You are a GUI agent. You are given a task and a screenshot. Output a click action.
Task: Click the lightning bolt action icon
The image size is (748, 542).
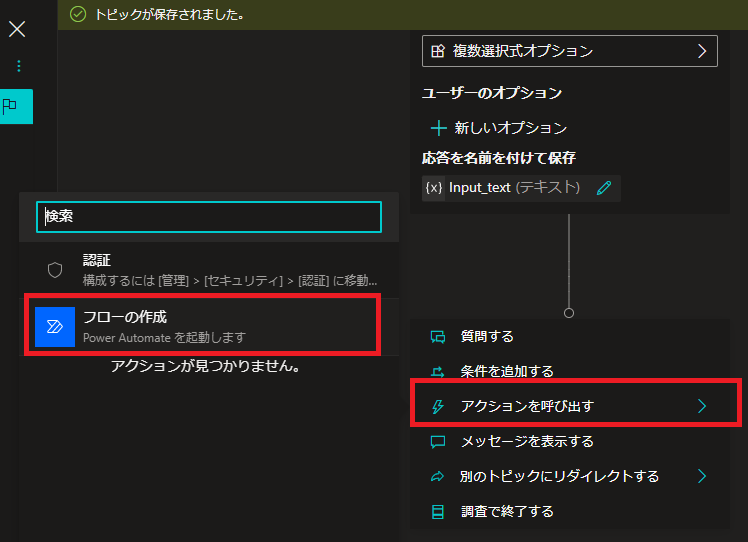pyautogui.click(x=437, y=406)
